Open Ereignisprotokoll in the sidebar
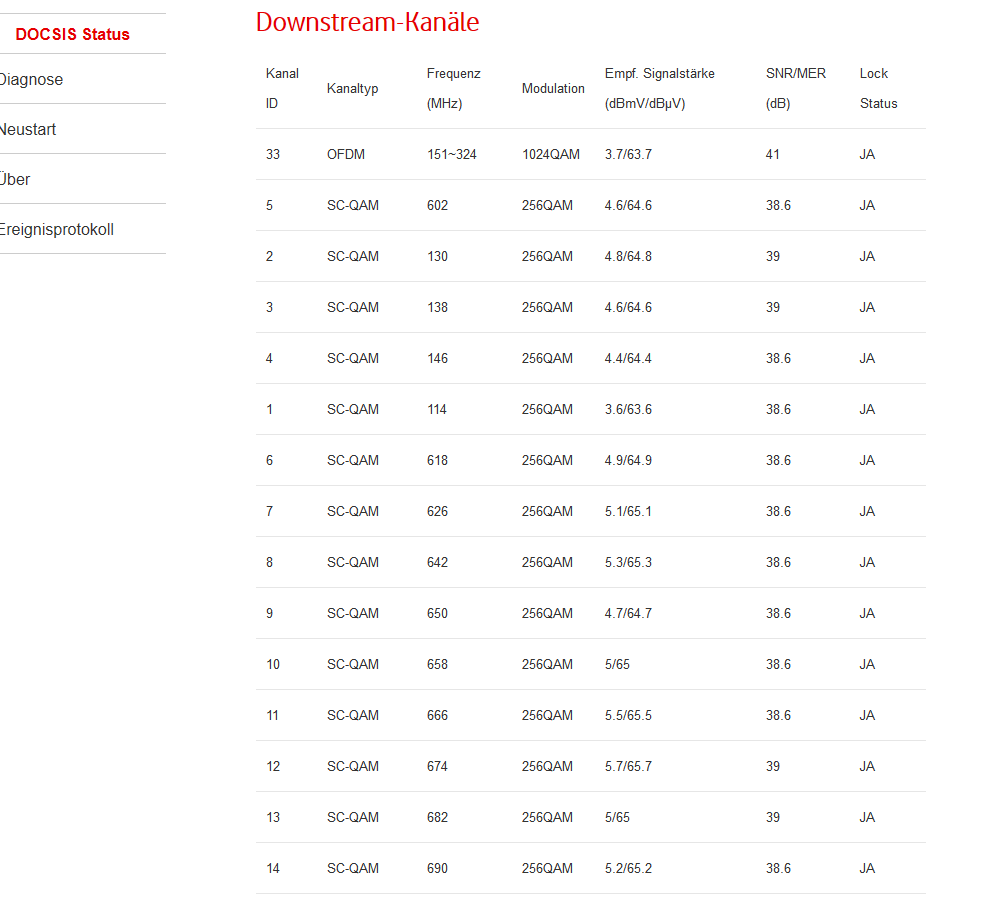This screenshot has height=902, width=997. pos(57,229)
